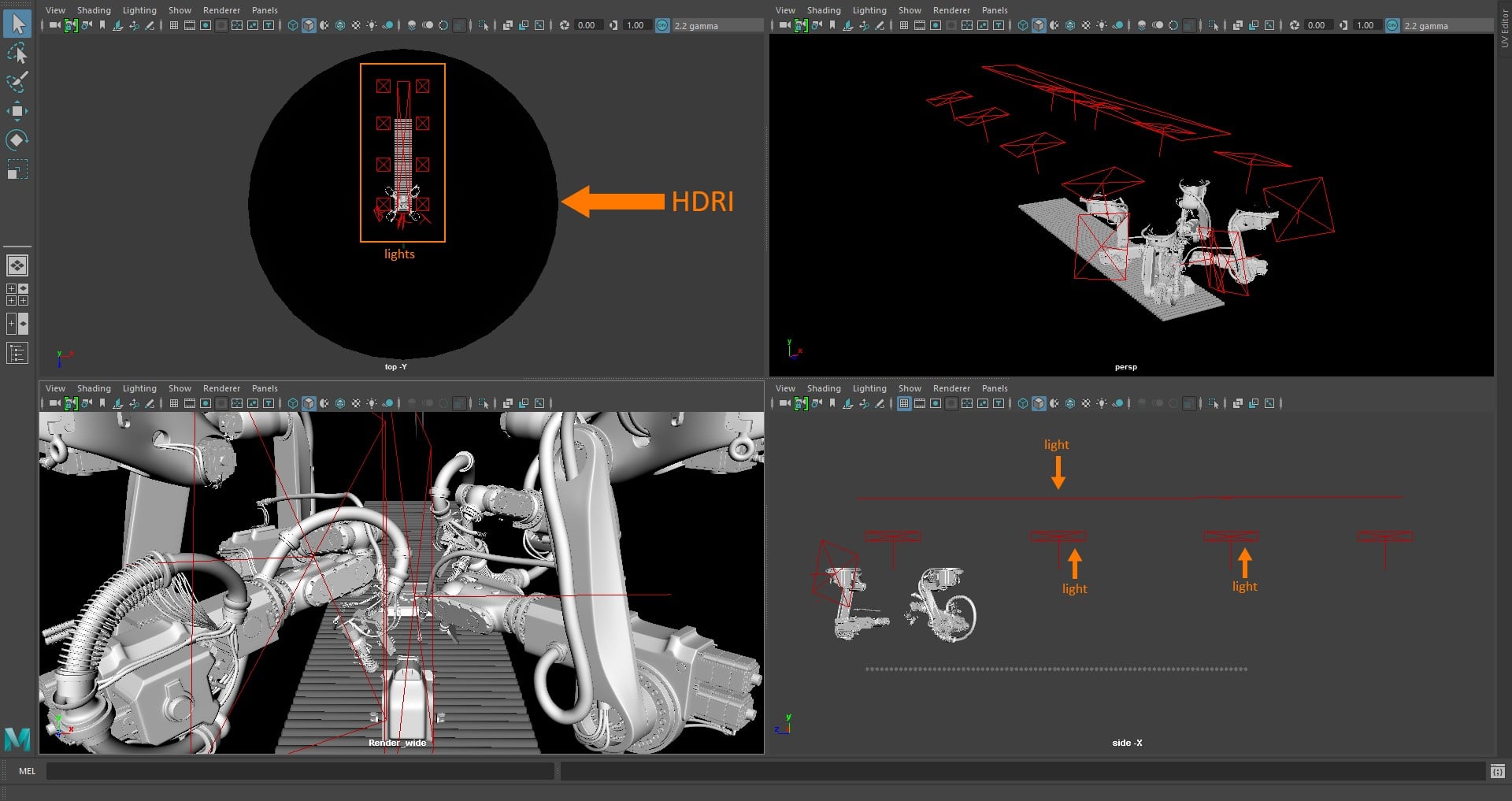
Task: Click the MEL button on the command line
Action: tap(26, 770)
